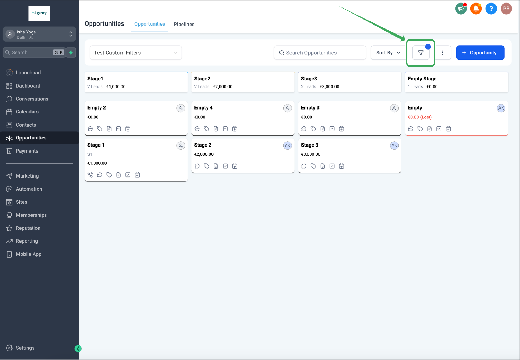Open the three-dot more options menu

(x=442, y=53)
